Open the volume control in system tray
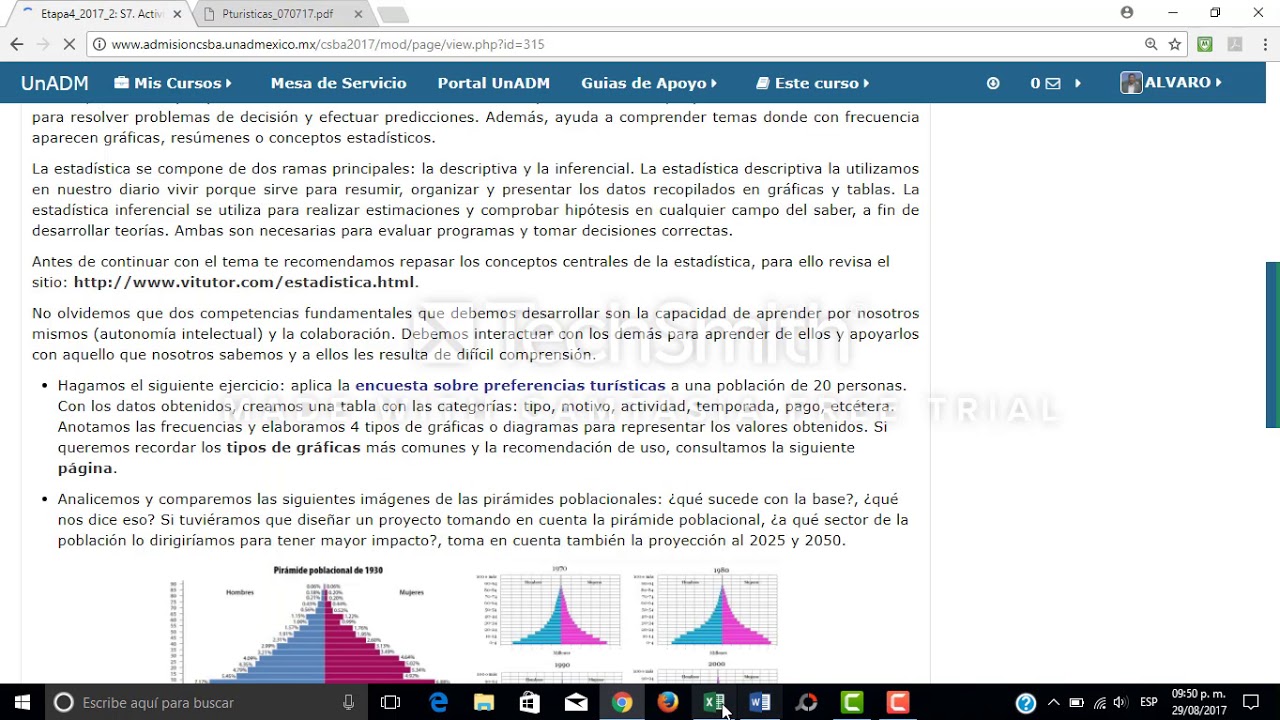The height and width of the screenshot is (720, 1280). [x=1120, y=702]
